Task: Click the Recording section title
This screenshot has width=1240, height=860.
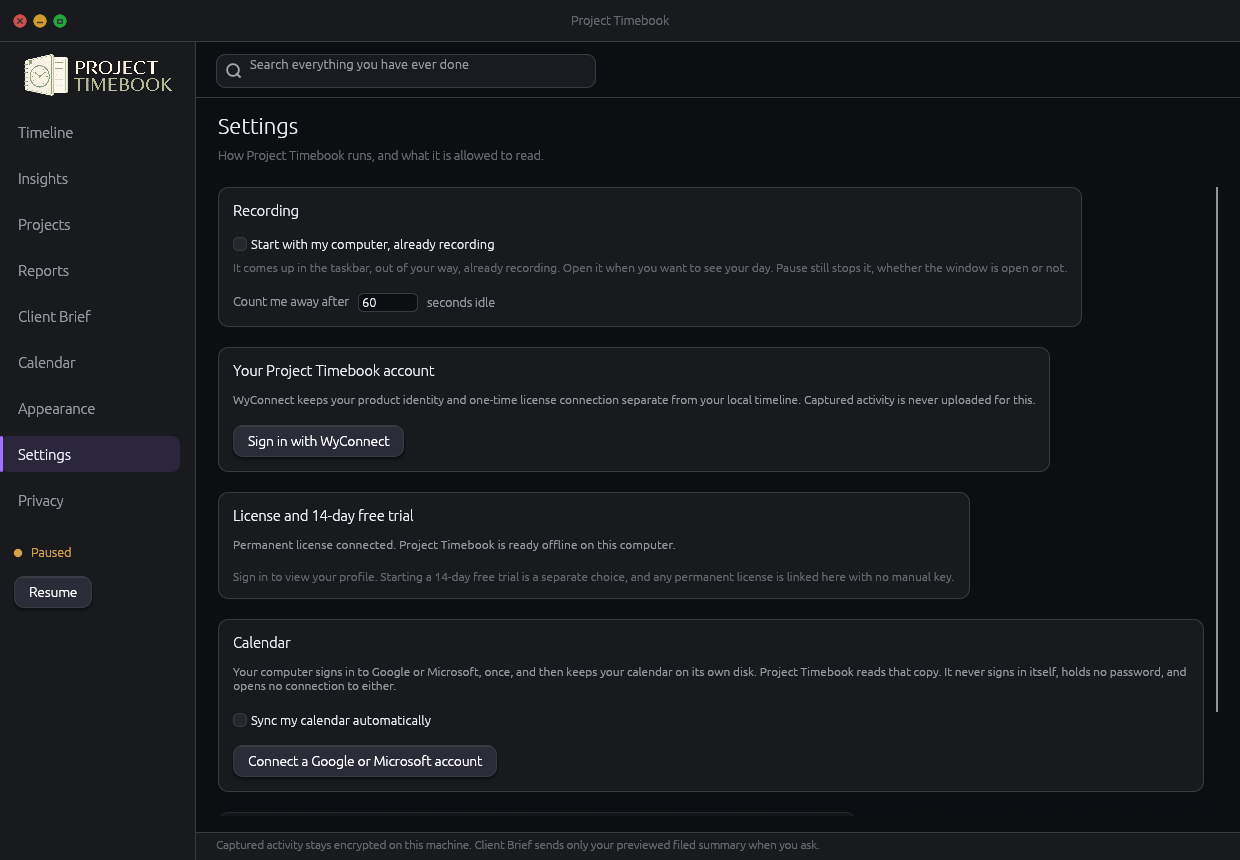Action: pos(266,211)
